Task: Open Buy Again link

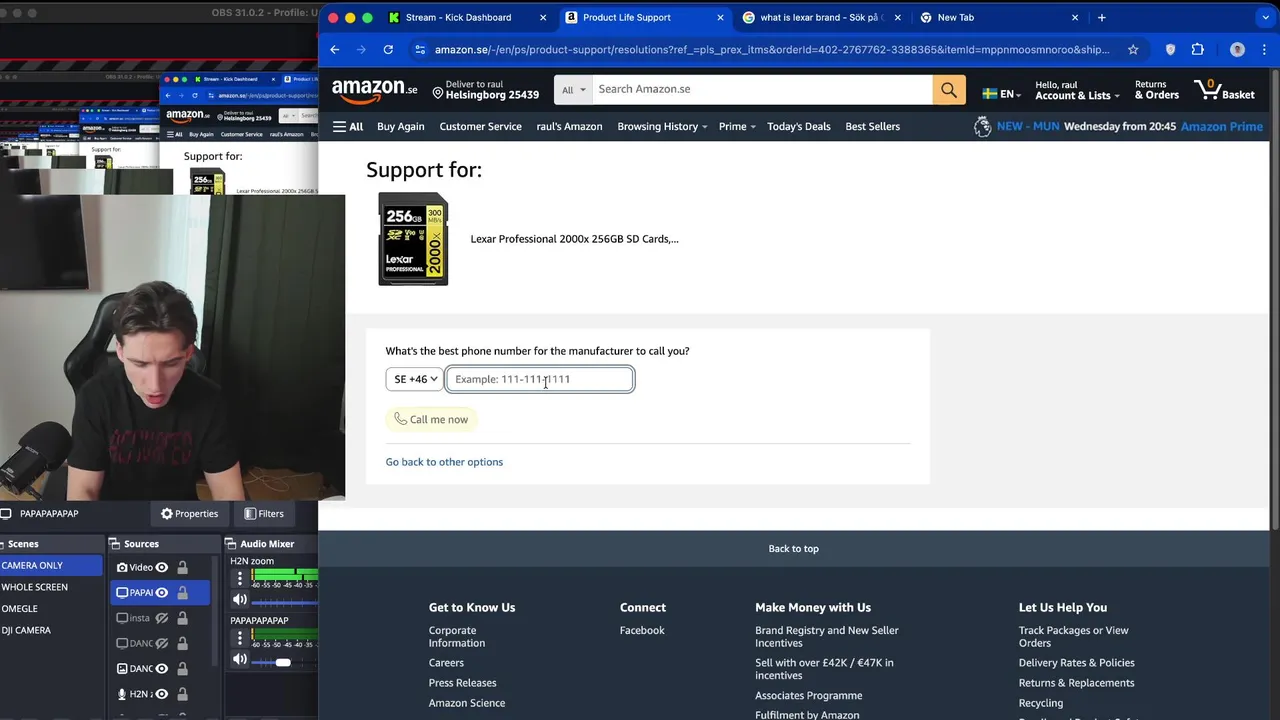Action: pos(401,126)
